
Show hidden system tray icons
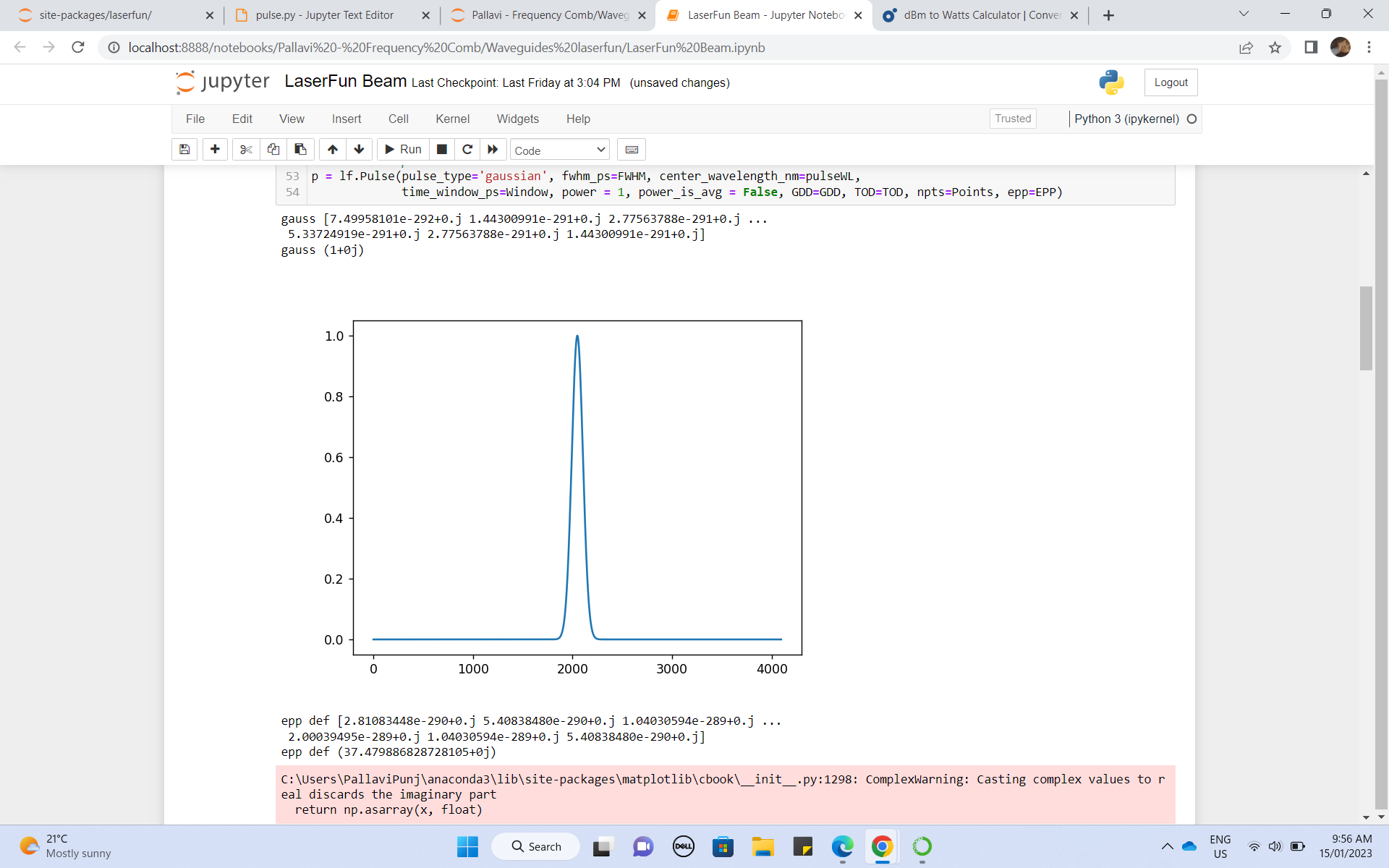click(x=1166, y=846)
